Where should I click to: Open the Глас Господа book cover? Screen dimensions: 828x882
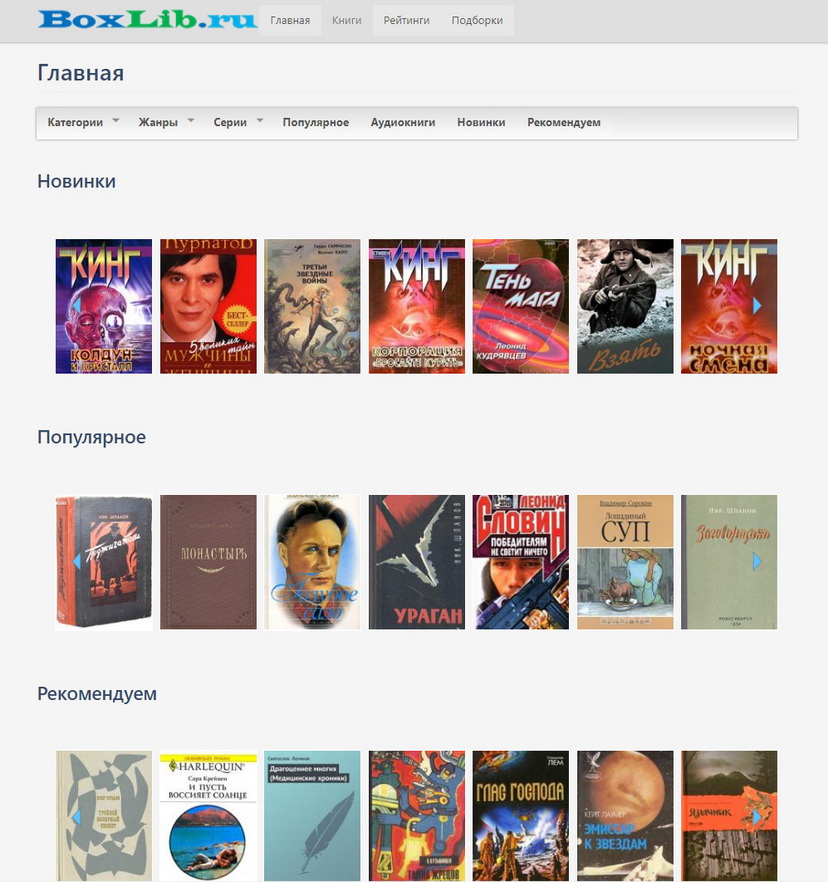520,816
